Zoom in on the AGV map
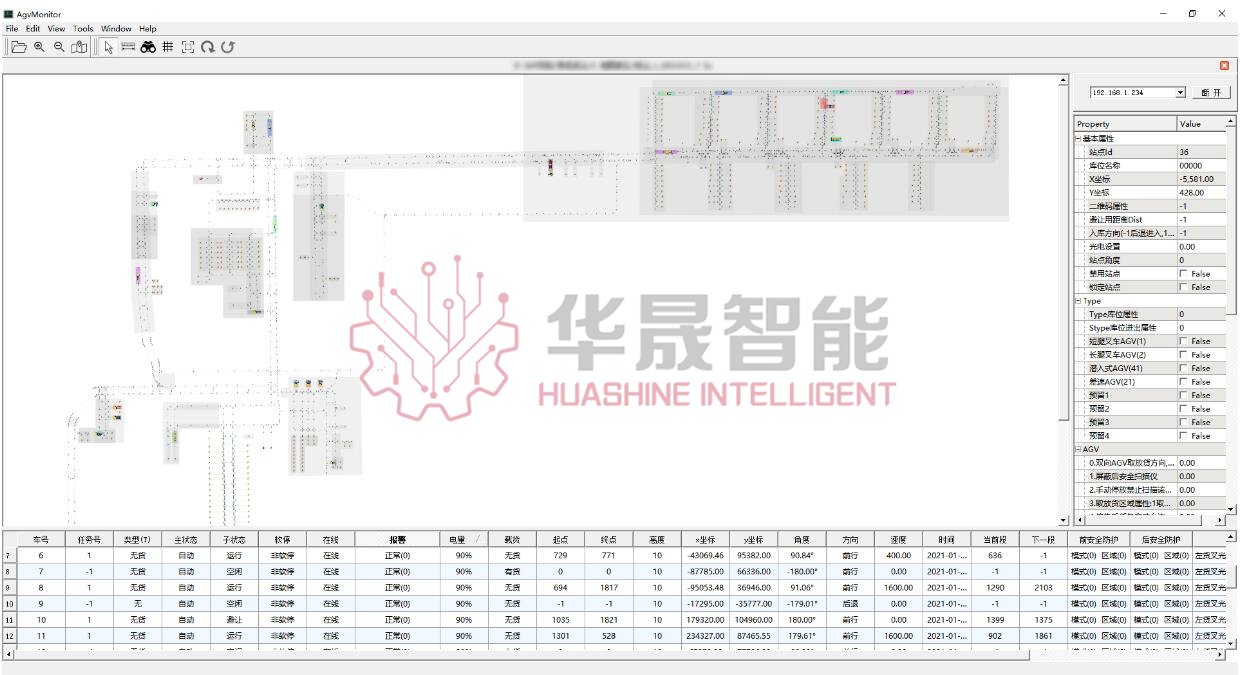Image resolution: width=1240 pixels, height=675 pixels. 39,47
